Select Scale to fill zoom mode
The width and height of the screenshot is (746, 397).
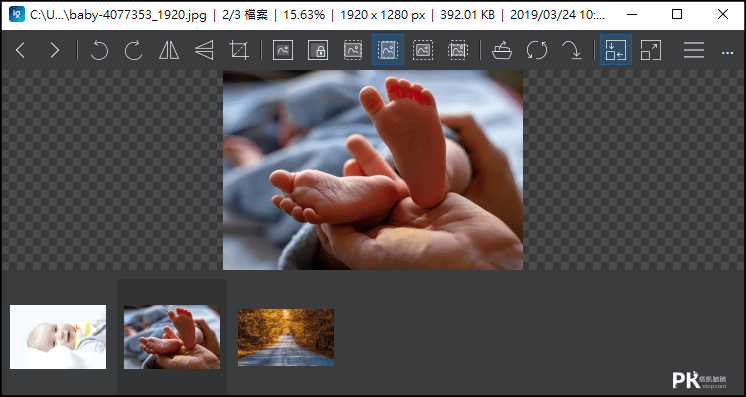click(458, 50)
